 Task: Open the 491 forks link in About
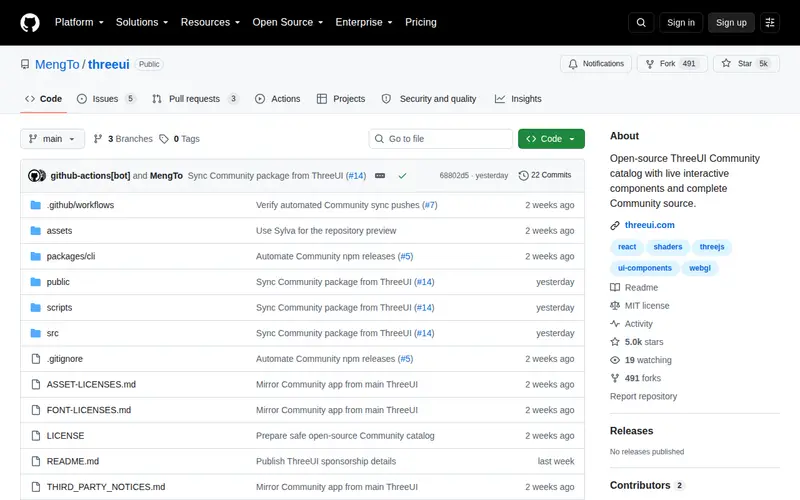click(635, 378)
